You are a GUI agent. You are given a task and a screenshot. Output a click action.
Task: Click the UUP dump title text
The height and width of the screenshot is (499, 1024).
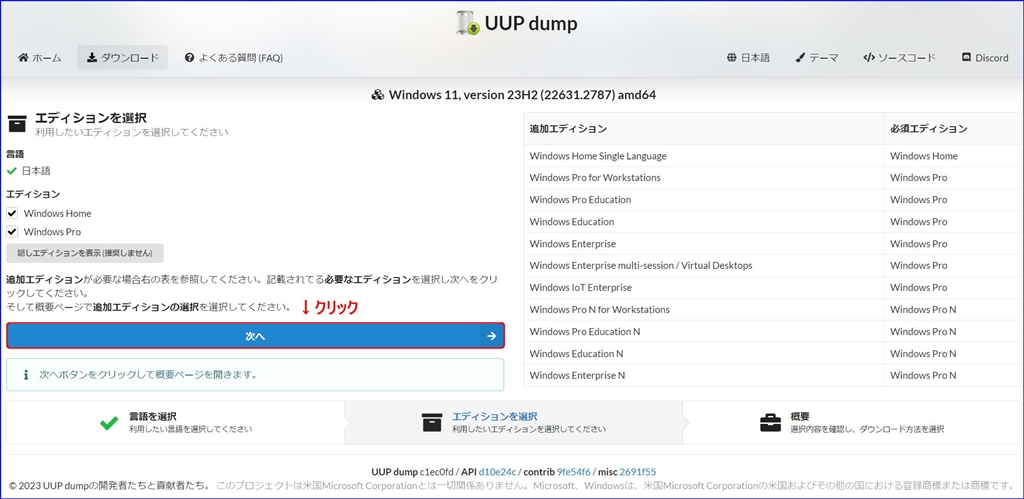[531, 24]
